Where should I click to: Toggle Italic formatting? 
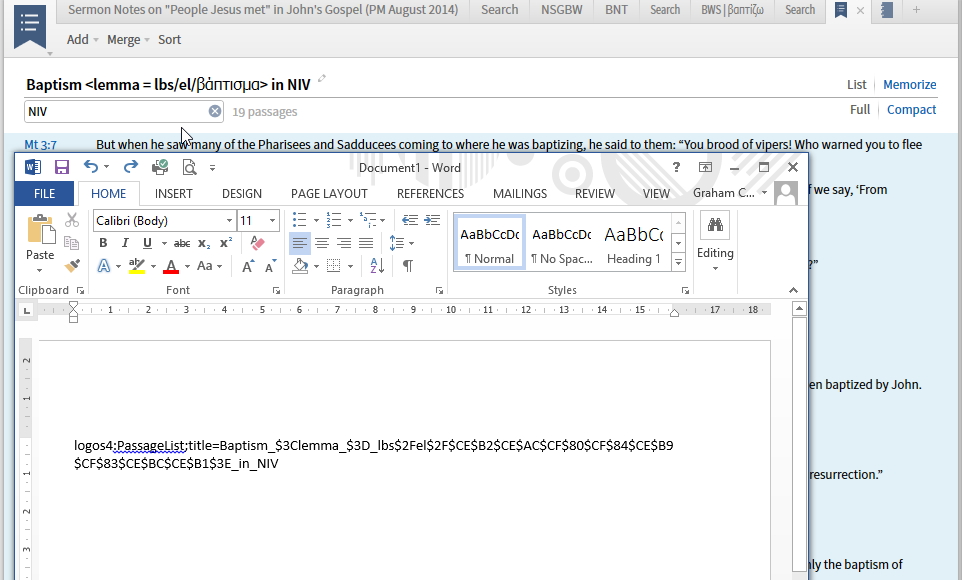pos(125,243)
